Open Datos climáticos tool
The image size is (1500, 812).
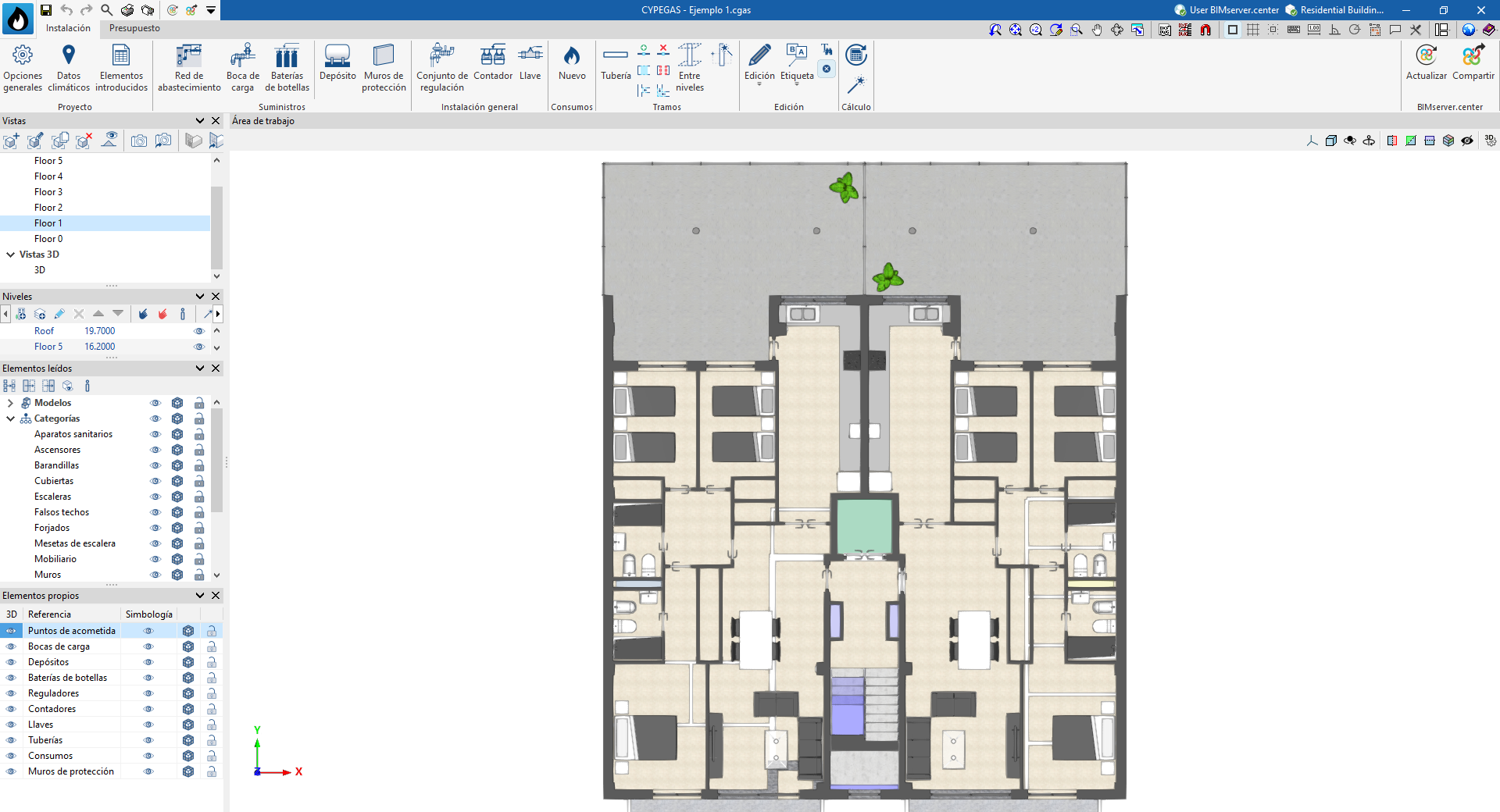click(69, 68)
